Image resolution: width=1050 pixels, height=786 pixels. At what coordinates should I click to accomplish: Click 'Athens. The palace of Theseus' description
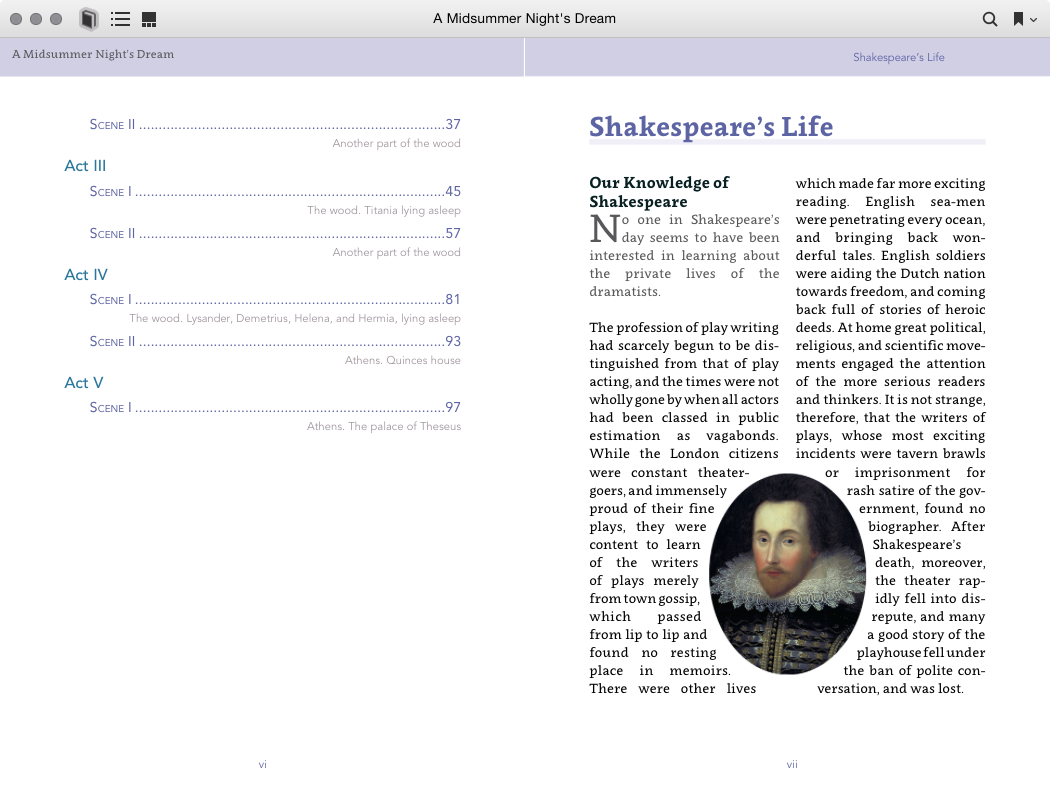pyautogui.click(x=384, y=426)
